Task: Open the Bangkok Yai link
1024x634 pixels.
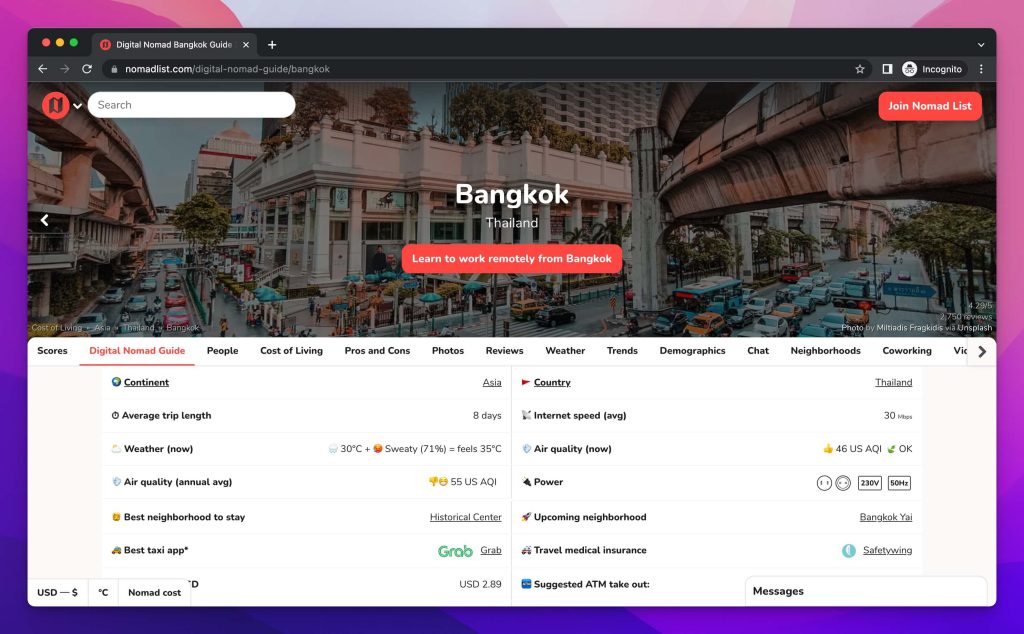Action: point(886,517)
